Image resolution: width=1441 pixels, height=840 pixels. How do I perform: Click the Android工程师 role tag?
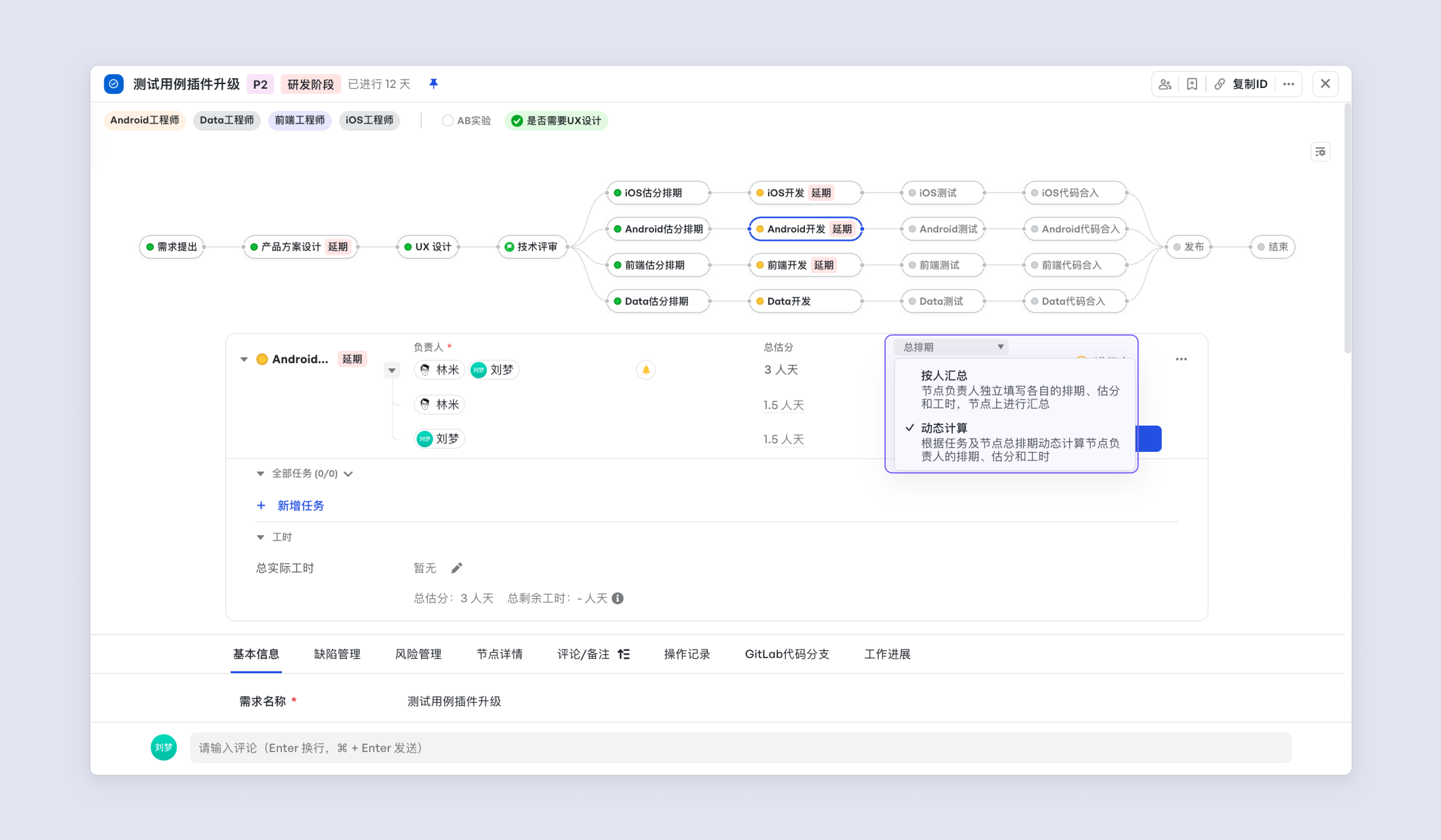145,121
